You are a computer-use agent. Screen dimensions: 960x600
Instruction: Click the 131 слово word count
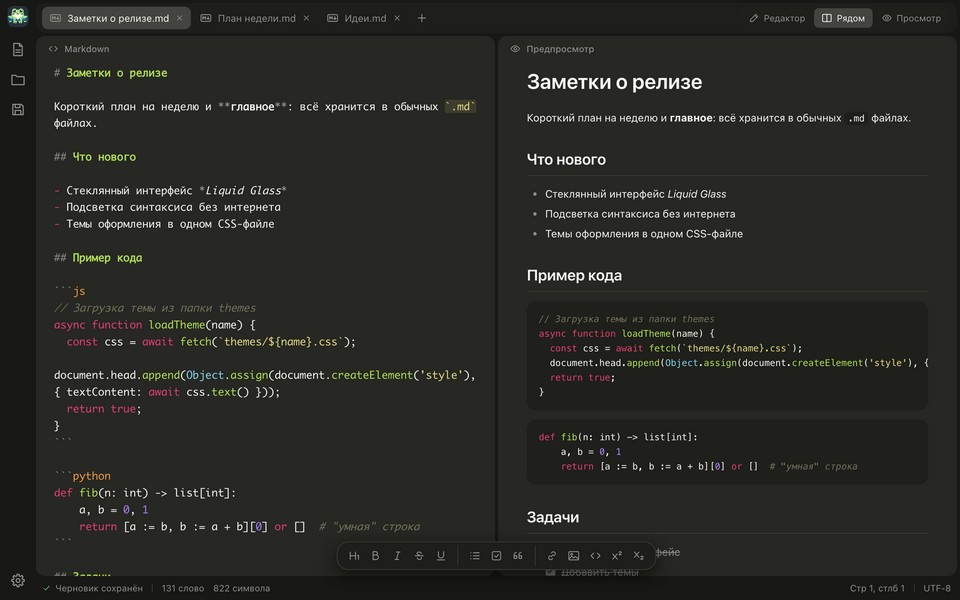click(x=182, y=588)
